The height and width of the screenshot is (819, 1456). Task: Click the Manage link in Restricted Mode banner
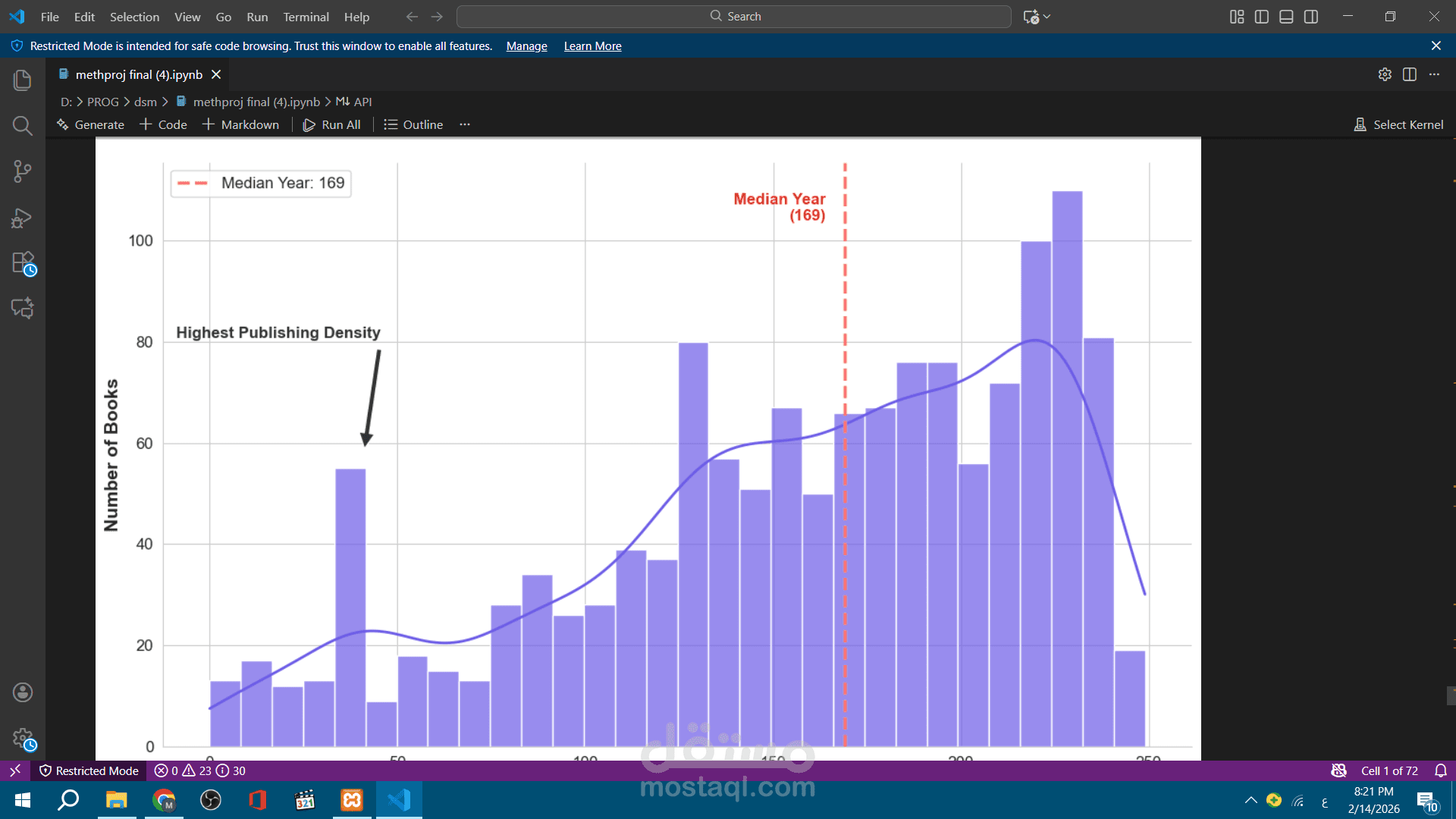click(x=526, y=46)
